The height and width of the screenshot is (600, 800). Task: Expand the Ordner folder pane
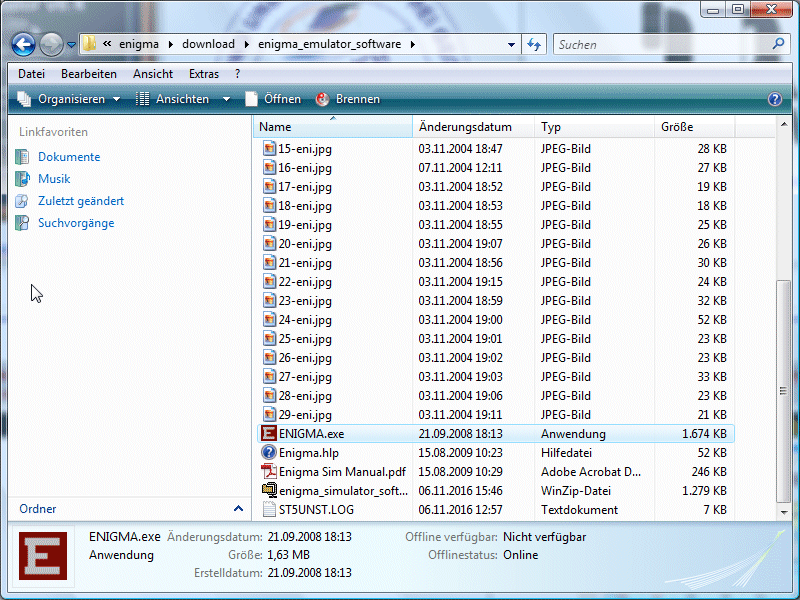(131, 509)
